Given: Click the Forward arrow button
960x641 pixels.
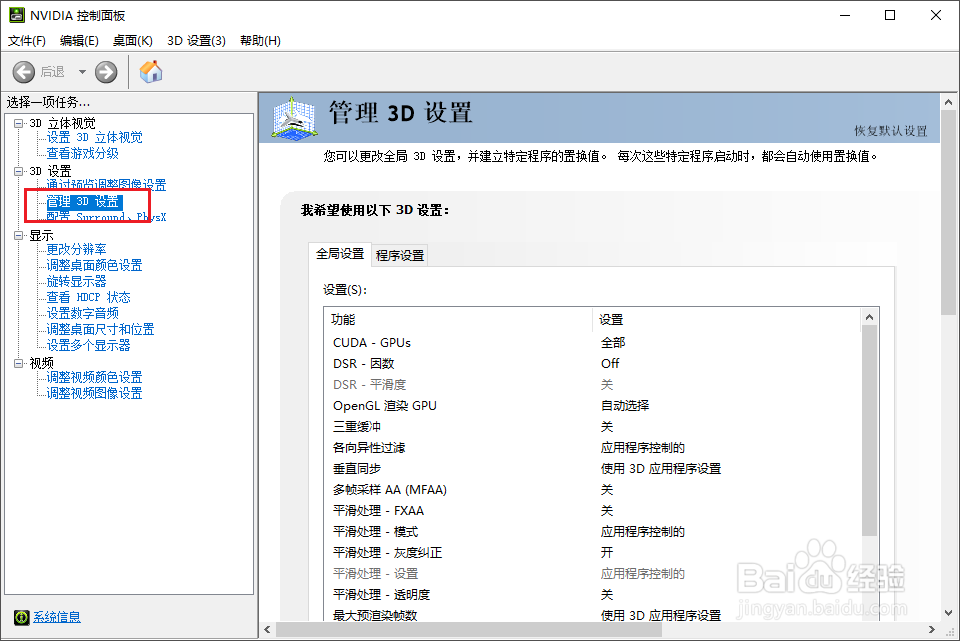Looking at the screenshot, I should (106, 72).
